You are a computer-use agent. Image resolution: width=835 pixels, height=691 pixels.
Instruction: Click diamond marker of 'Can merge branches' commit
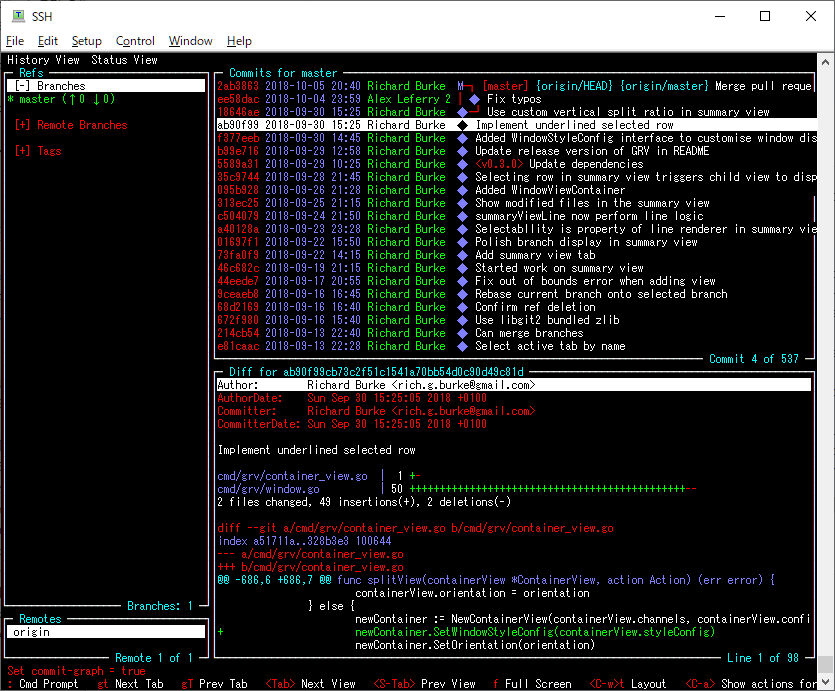(462, 333)
